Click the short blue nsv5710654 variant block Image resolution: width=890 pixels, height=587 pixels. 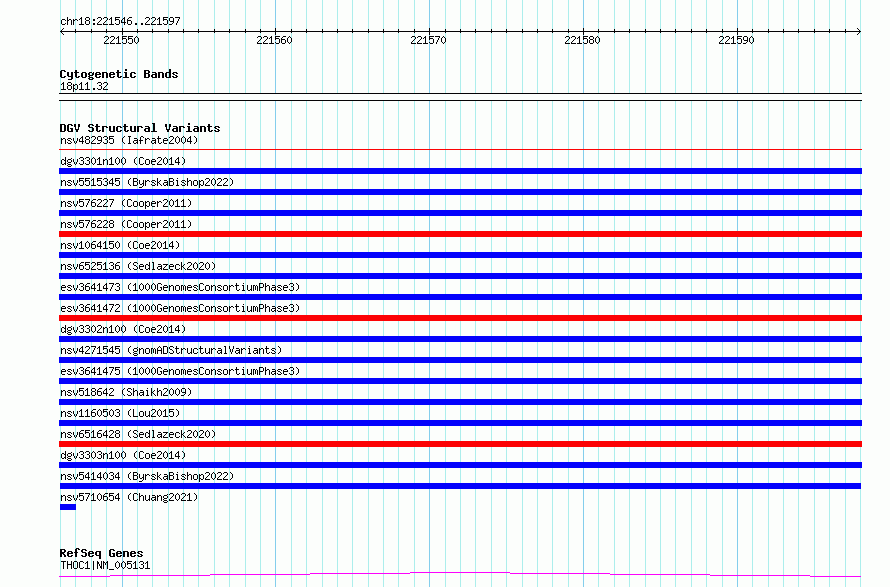[68, 507]
